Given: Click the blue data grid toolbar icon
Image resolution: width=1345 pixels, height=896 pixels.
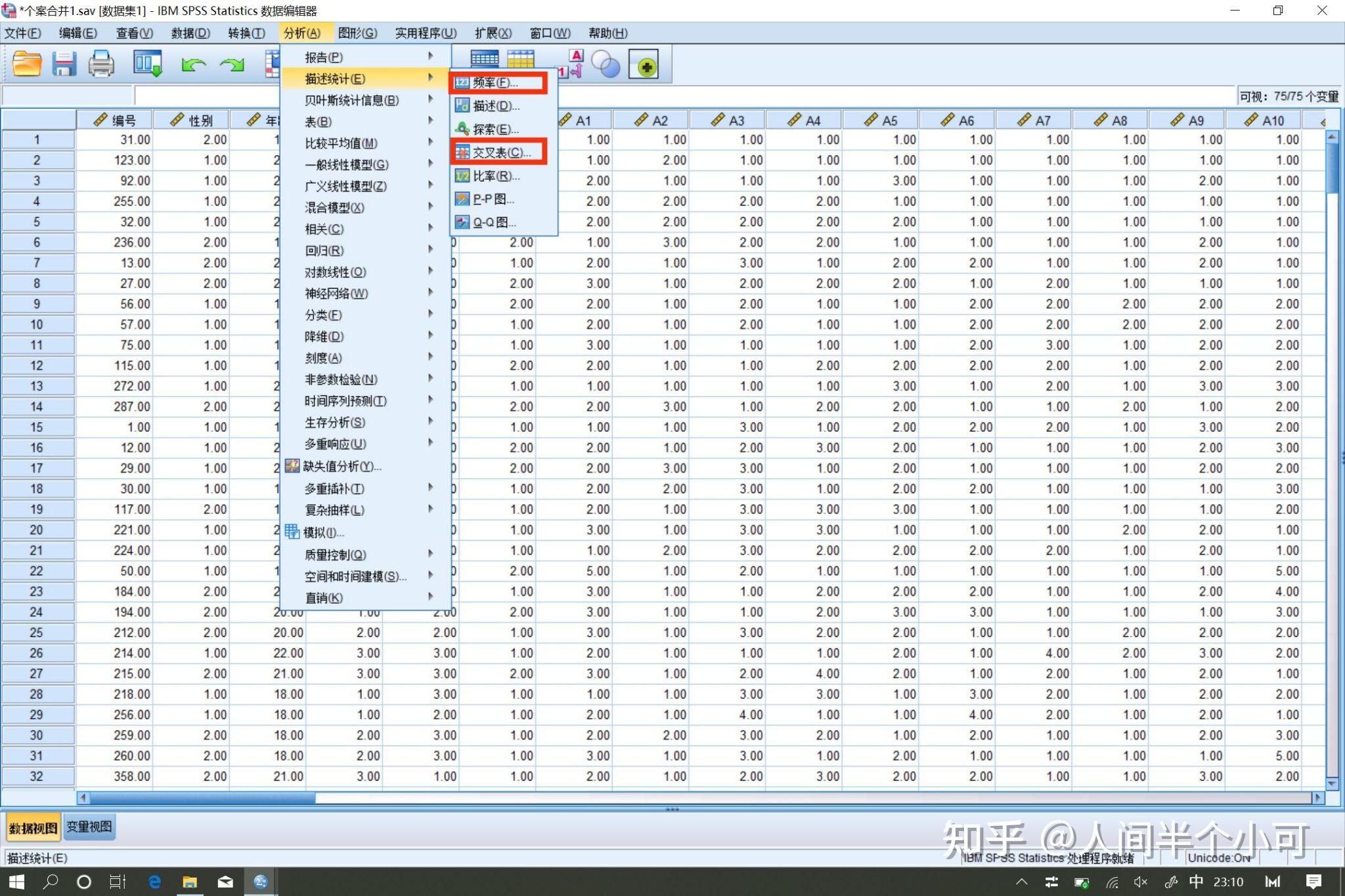Looking at the screenshot, I should (484, 59).
